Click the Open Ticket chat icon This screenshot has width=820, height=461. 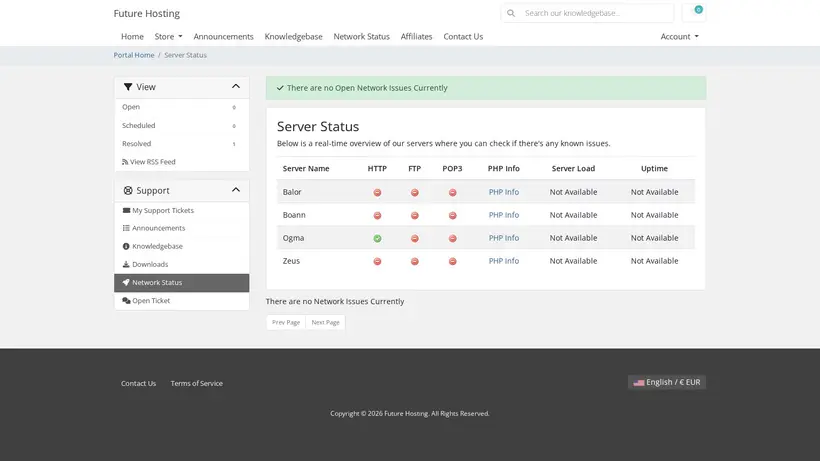pyautogui.click(x=126, y=301)
